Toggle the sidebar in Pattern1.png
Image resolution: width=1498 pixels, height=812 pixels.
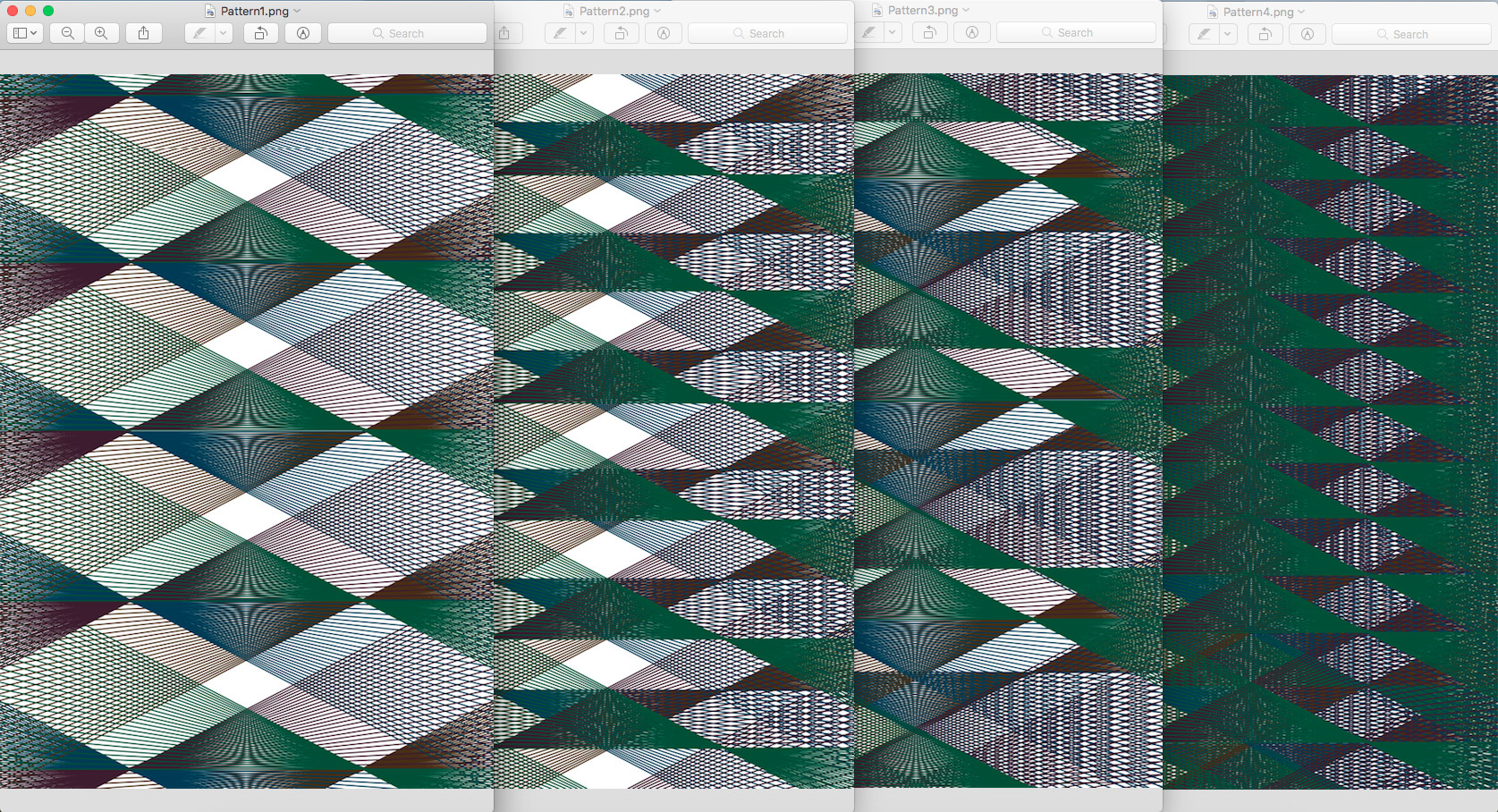click(x=20, y=33)
